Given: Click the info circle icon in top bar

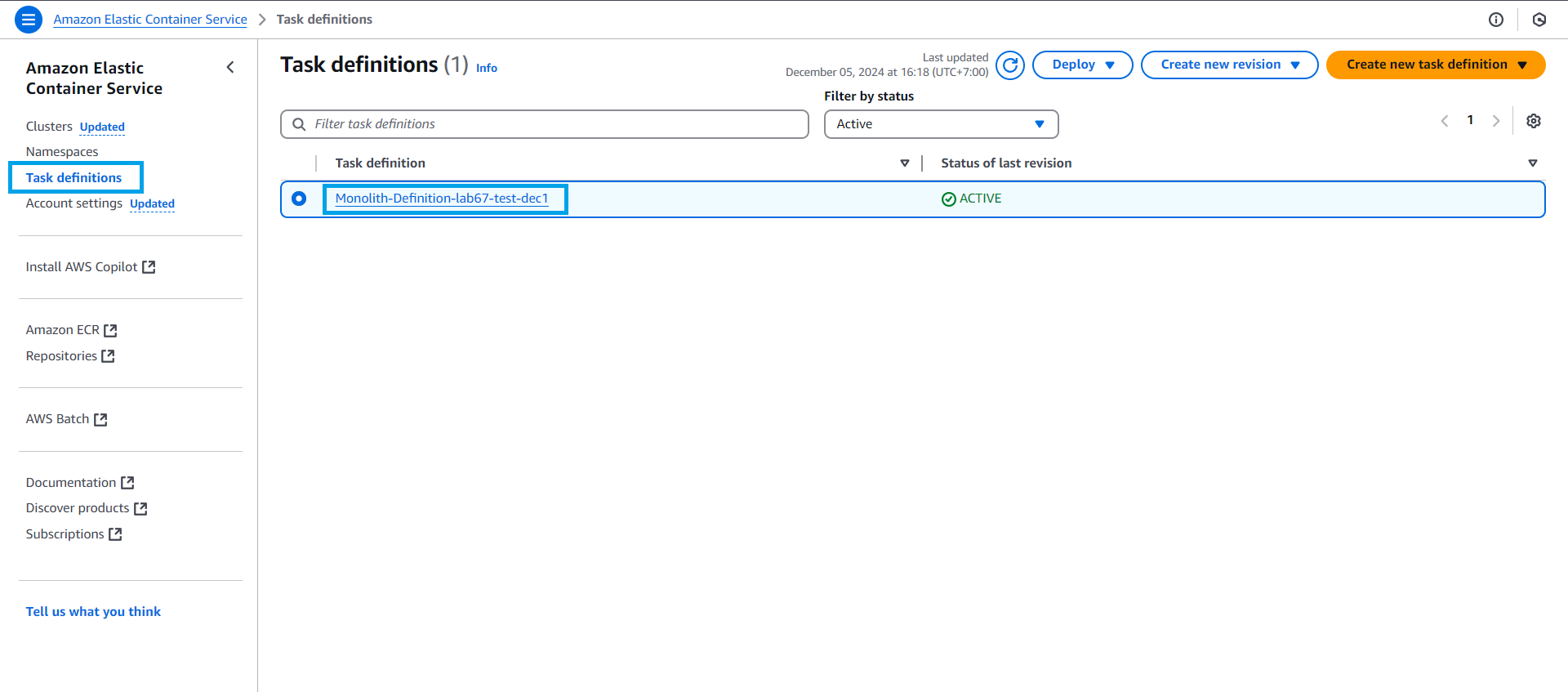Looking at the screenshot, I should pos(1496,20).
